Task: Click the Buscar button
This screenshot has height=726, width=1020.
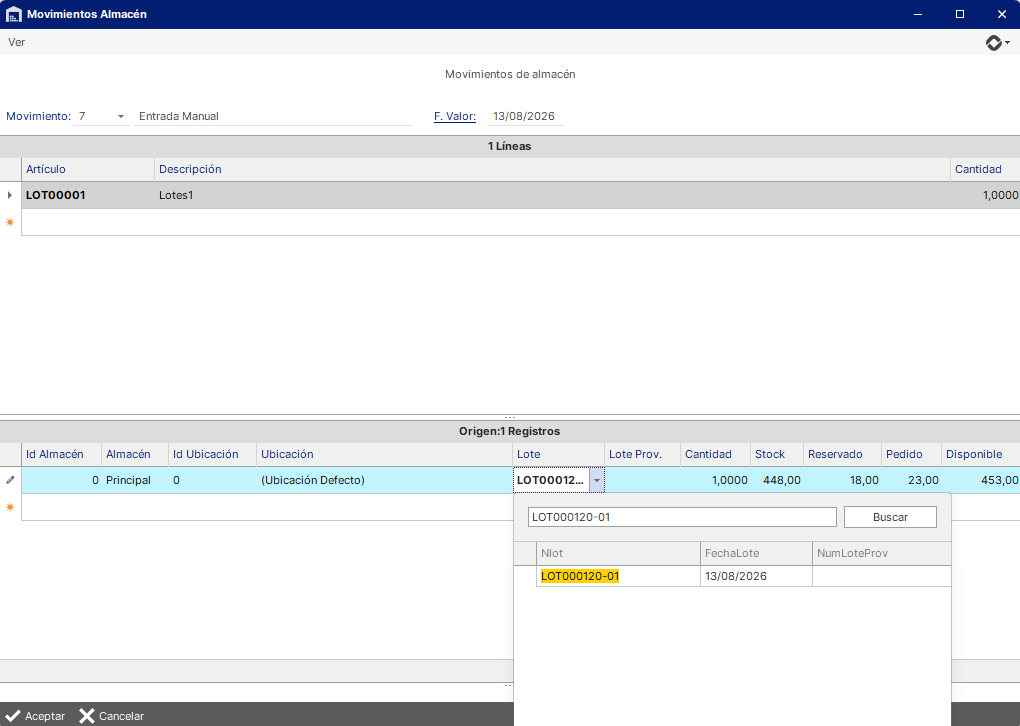Action: [891, 517]
